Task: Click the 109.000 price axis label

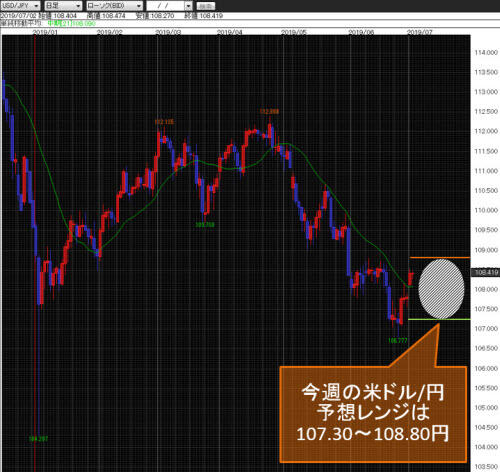Action: pos(486,250)
